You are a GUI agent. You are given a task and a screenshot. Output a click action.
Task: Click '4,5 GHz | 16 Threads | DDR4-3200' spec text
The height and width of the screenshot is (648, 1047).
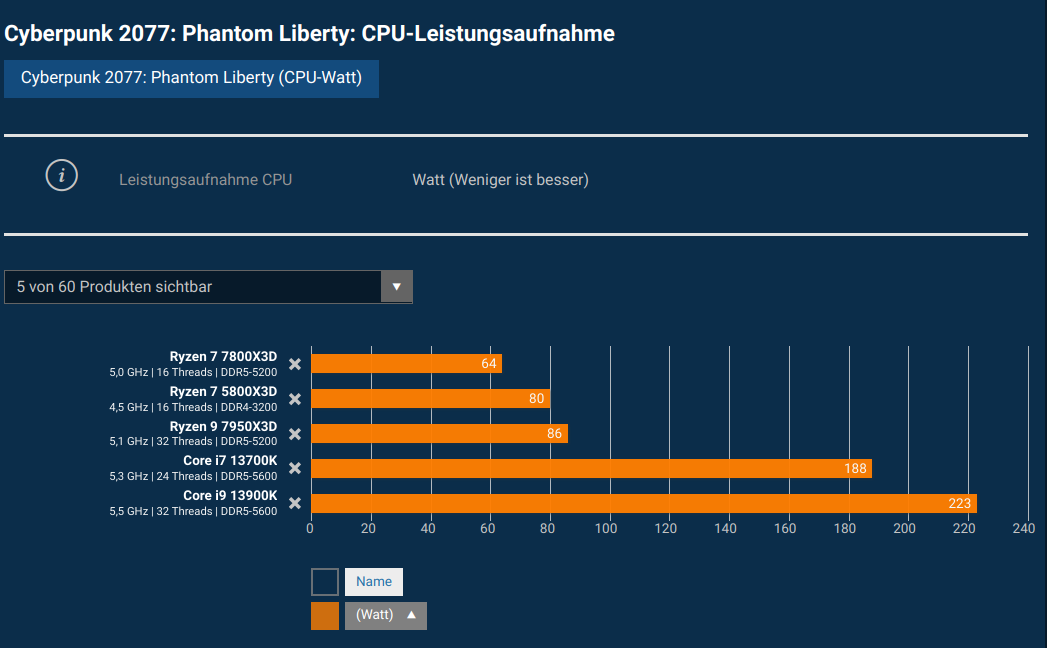point(193,407)
